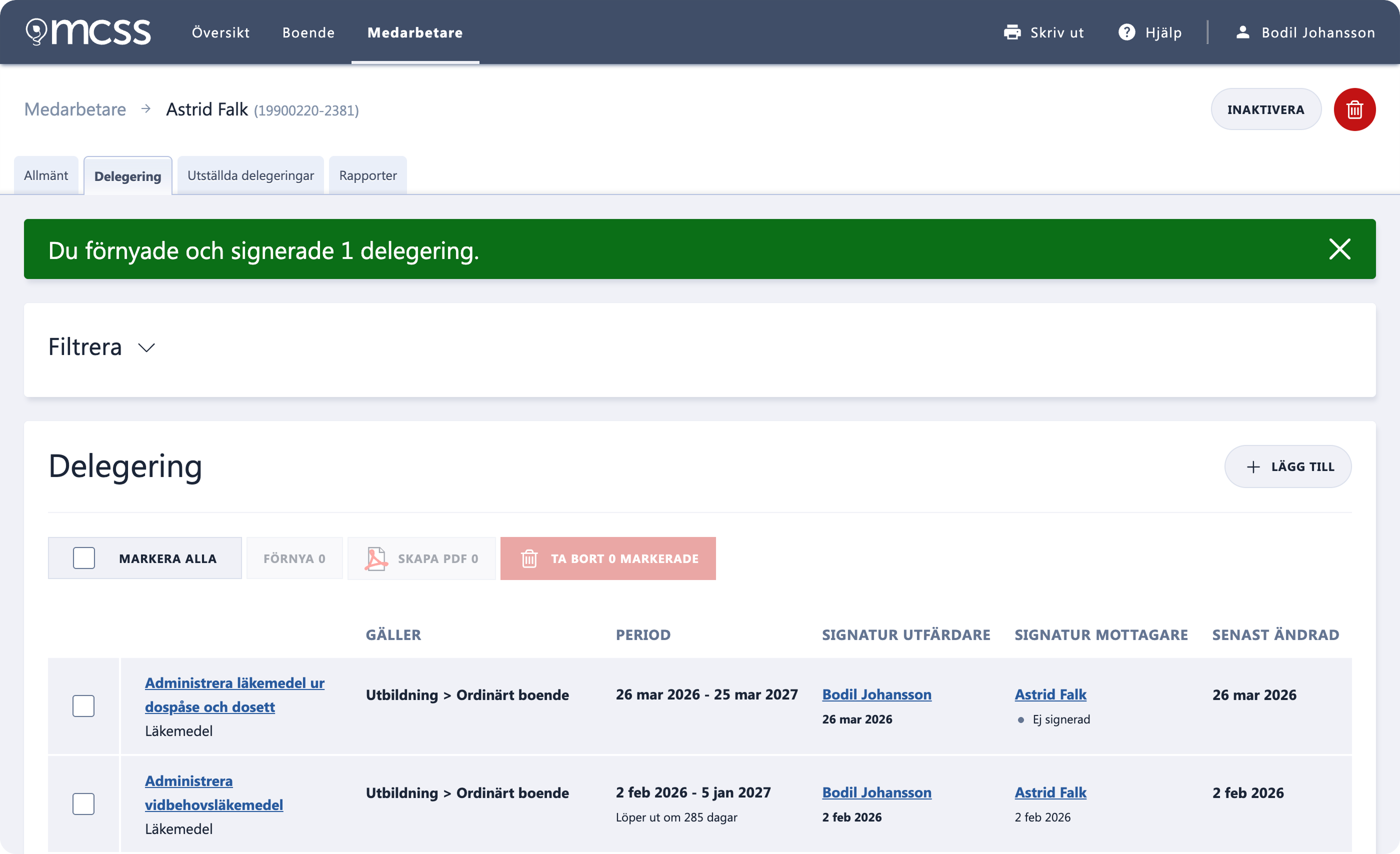Dismiss the green success notification
The width and height of the screenshot is (1400, 854).
(1339, 249)
